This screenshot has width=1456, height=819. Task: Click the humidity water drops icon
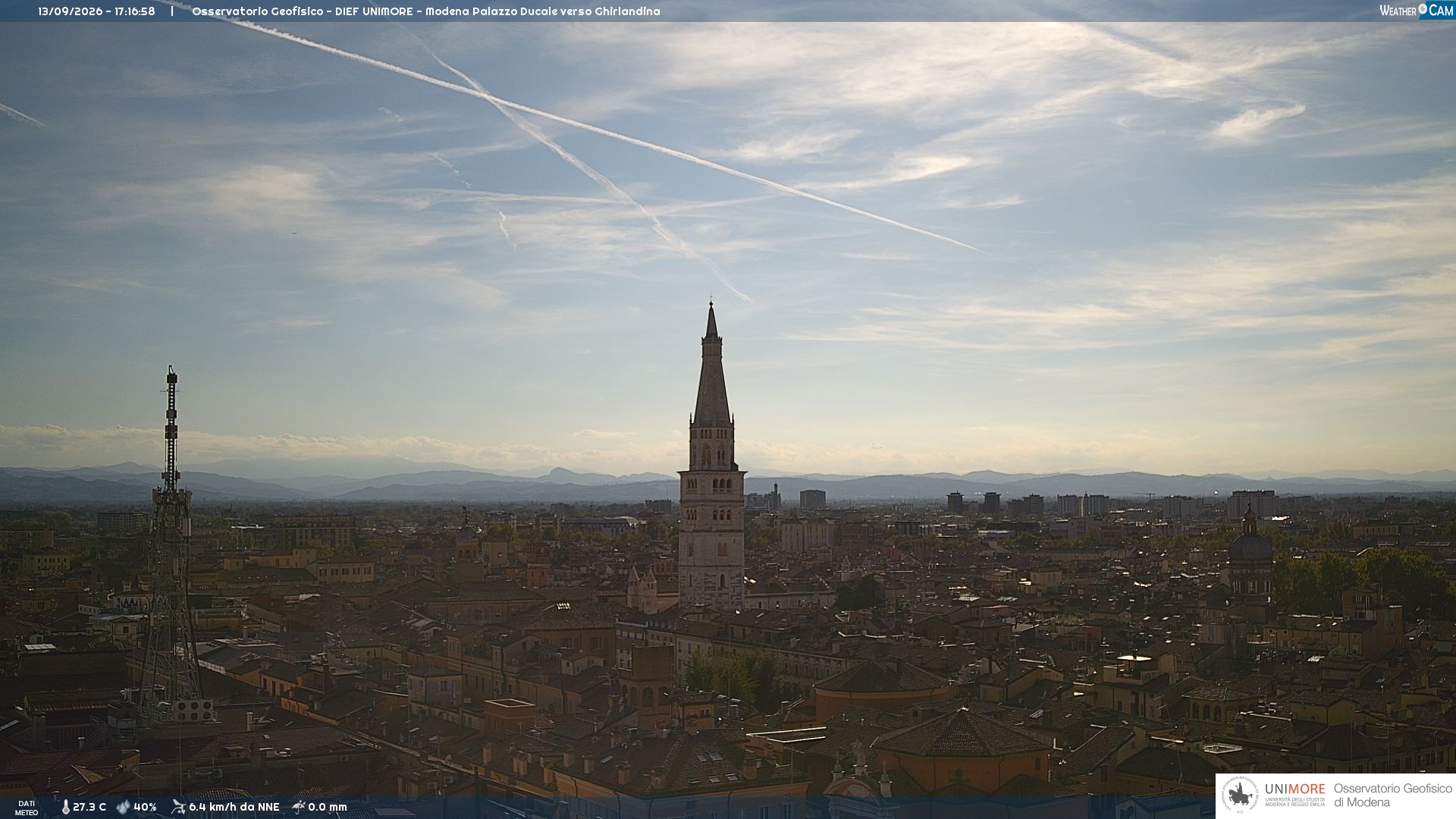coord(123,807)
